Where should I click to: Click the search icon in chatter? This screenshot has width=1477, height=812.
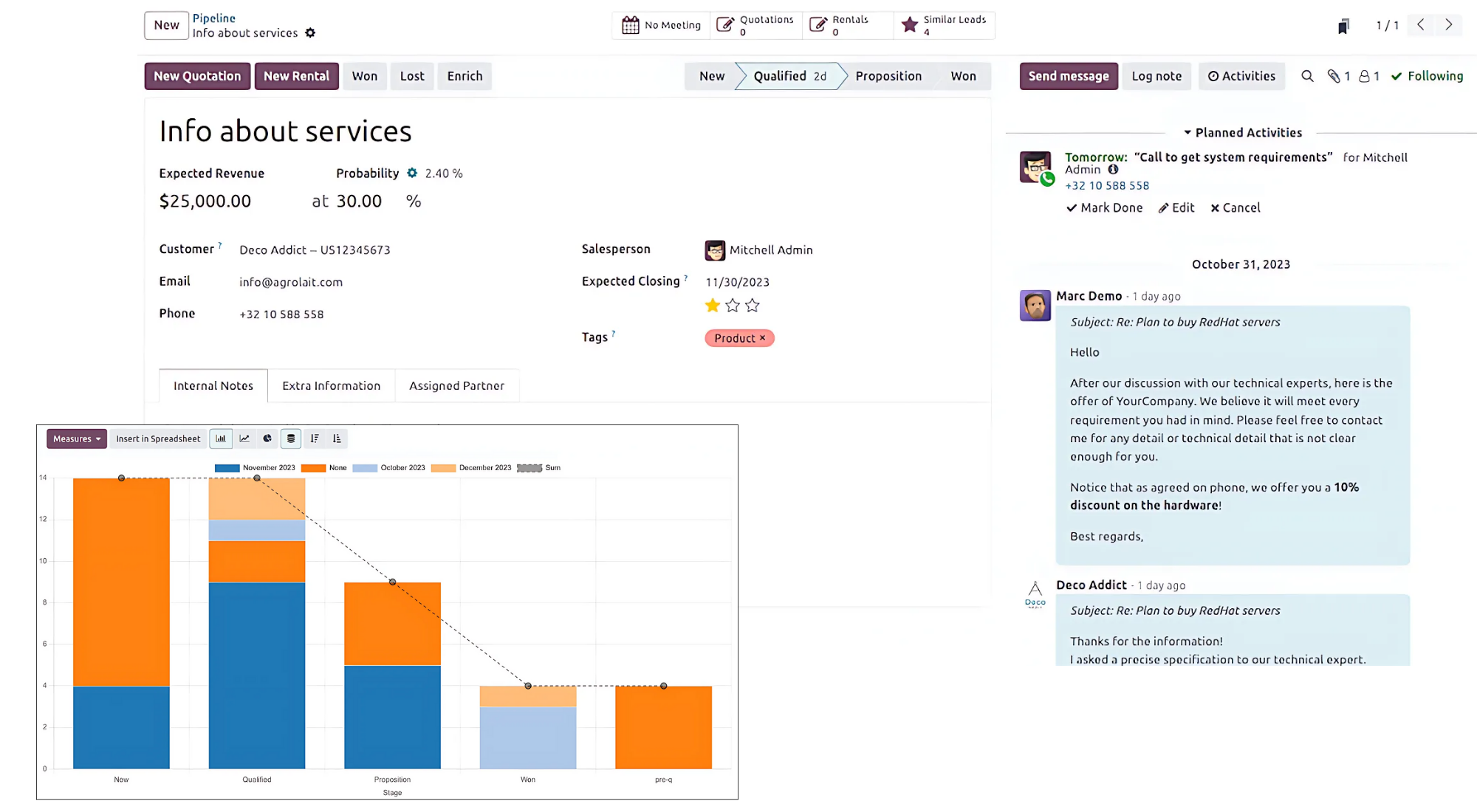pos(1307,76)
